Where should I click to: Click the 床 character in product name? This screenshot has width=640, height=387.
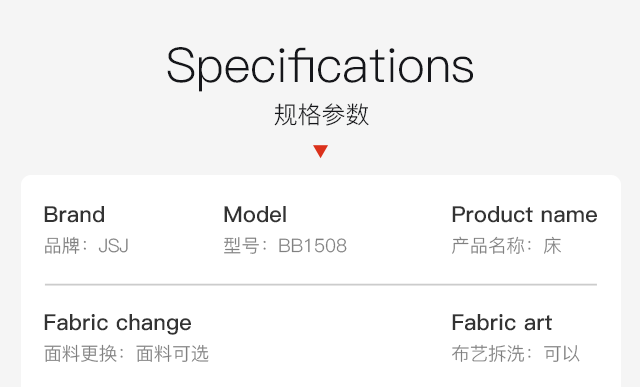[x=552, y=246]
